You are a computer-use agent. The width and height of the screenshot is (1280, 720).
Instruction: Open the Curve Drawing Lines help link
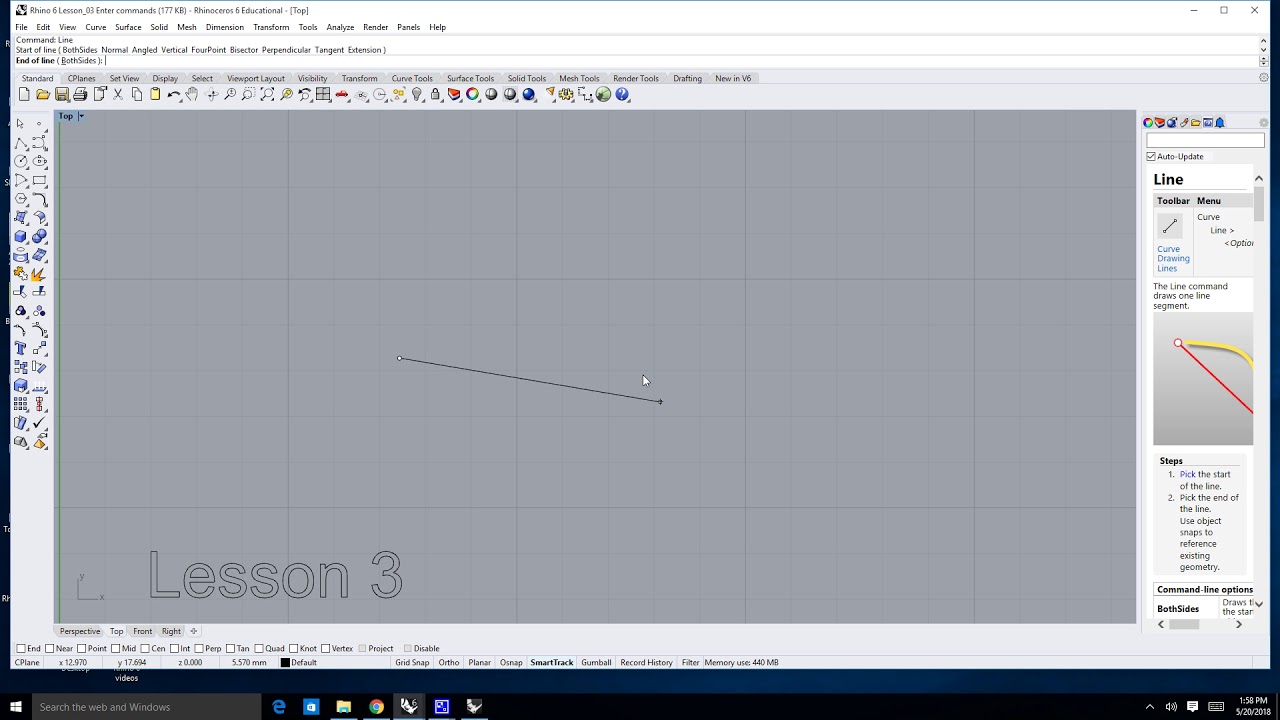click(x=1173, y=258)
